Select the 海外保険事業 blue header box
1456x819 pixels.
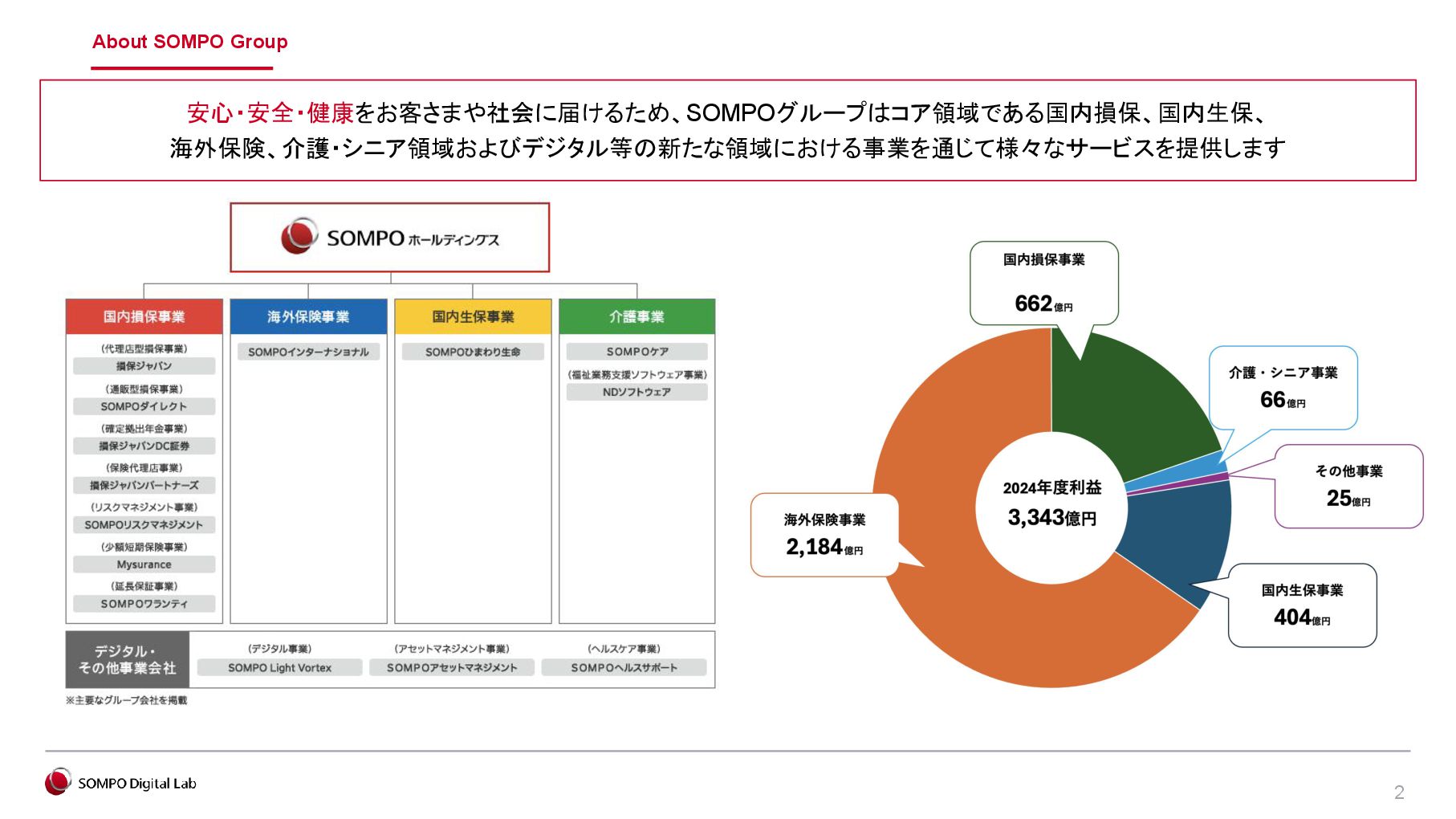click(x=308, y=316)
